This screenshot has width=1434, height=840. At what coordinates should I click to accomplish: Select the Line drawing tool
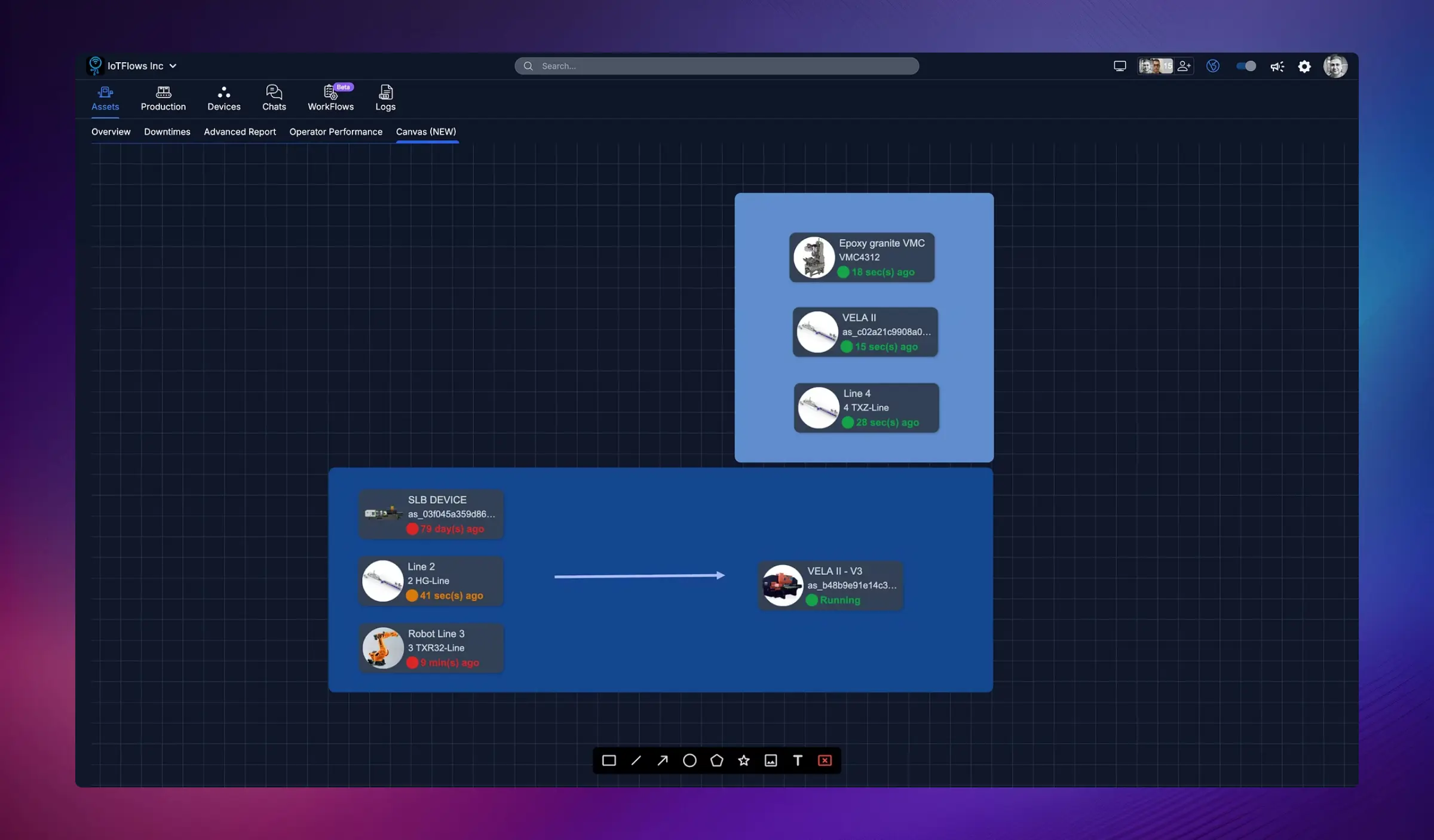635,760
